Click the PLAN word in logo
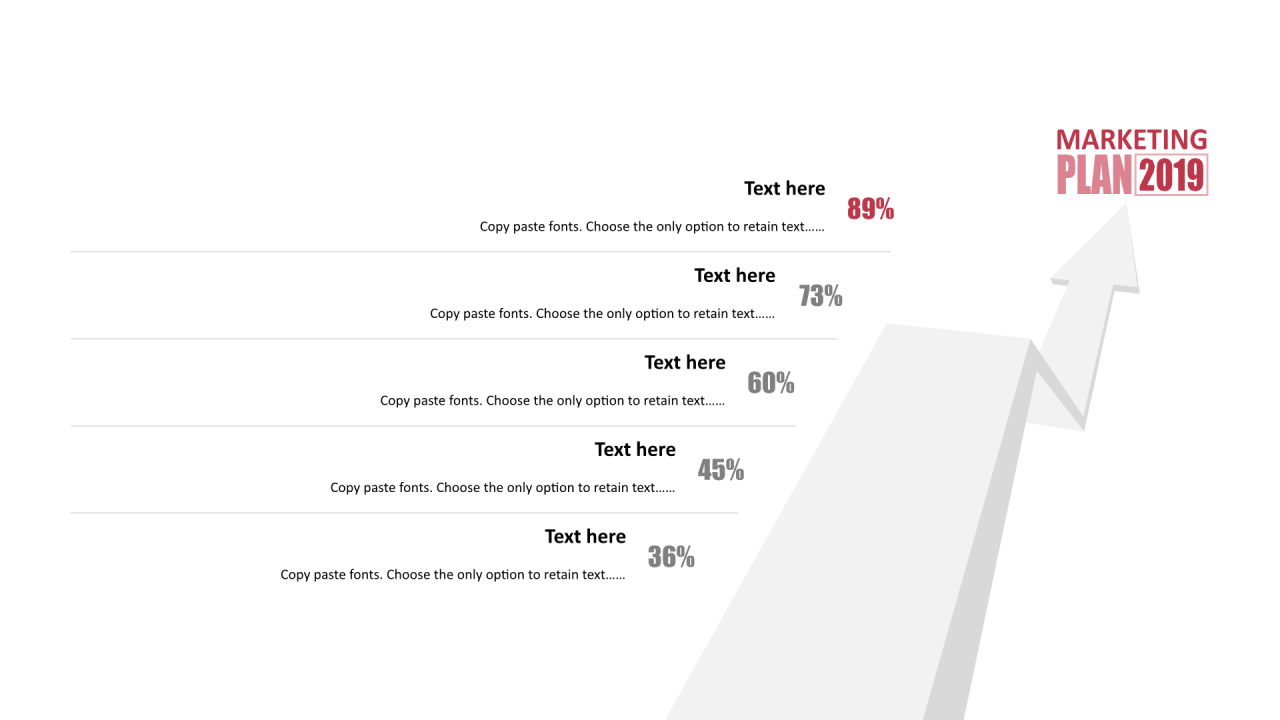The width and height of the screenshot is (1280, 720). click(1095, 175)
